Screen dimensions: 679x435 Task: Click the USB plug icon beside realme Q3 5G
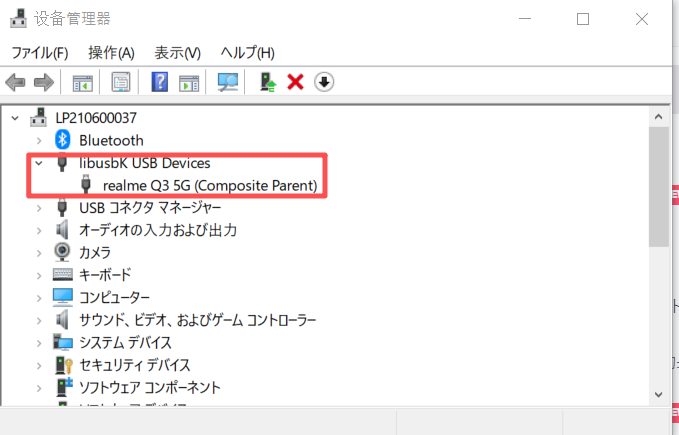pyautogui.click(x=86, y=184)
